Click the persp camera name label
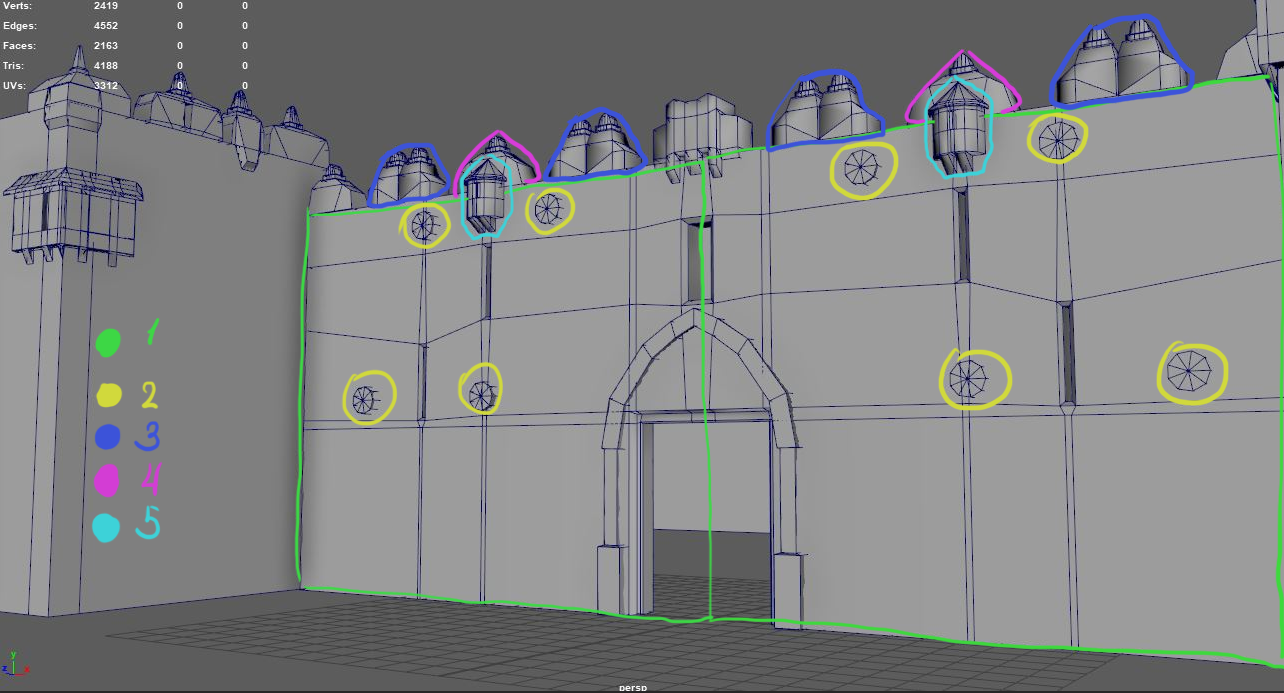Image resolution: width=1284 pixels, height=693 pixels. 633,688
